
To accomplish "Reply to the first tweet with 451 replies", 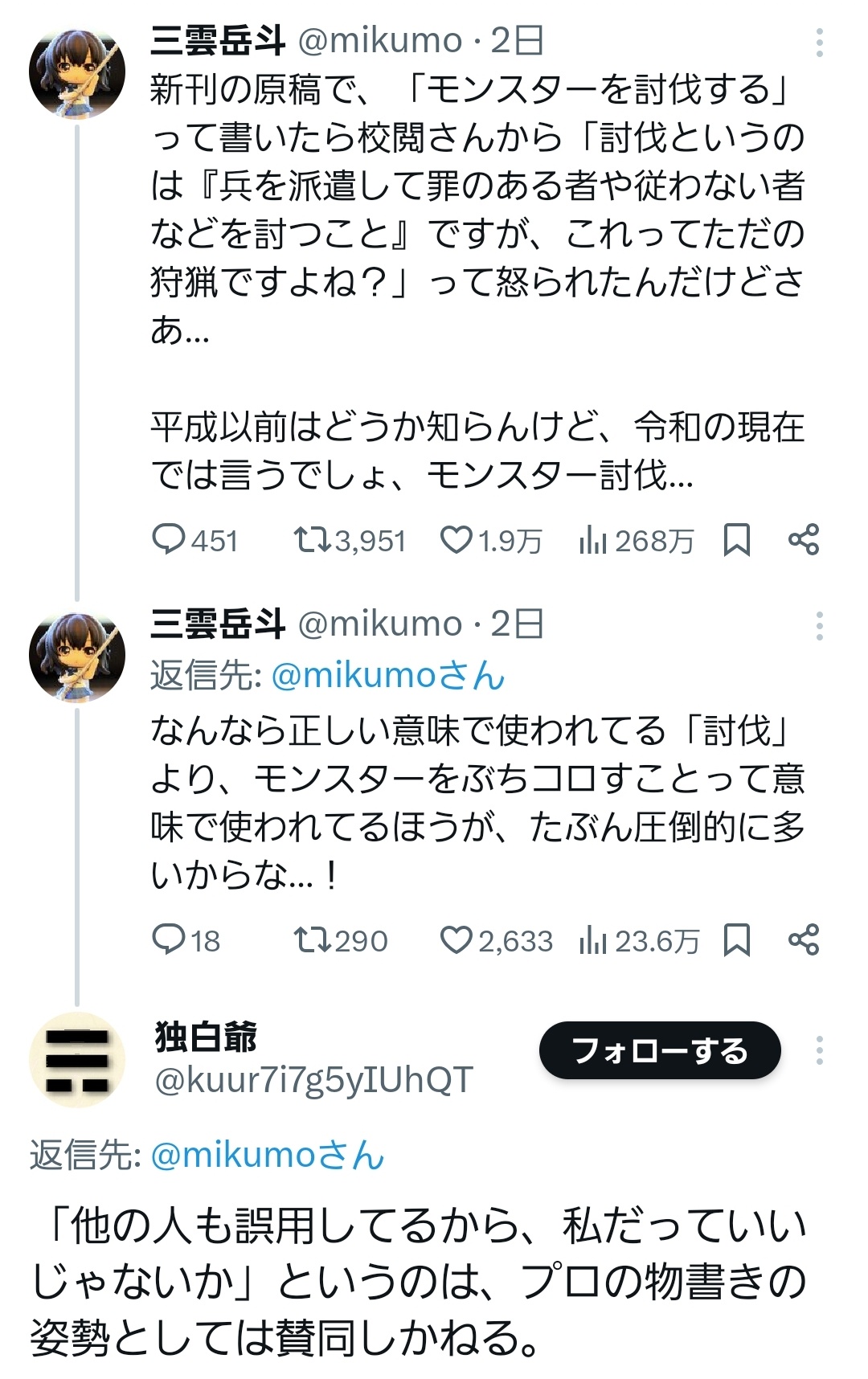I will (x=169, y=540).
